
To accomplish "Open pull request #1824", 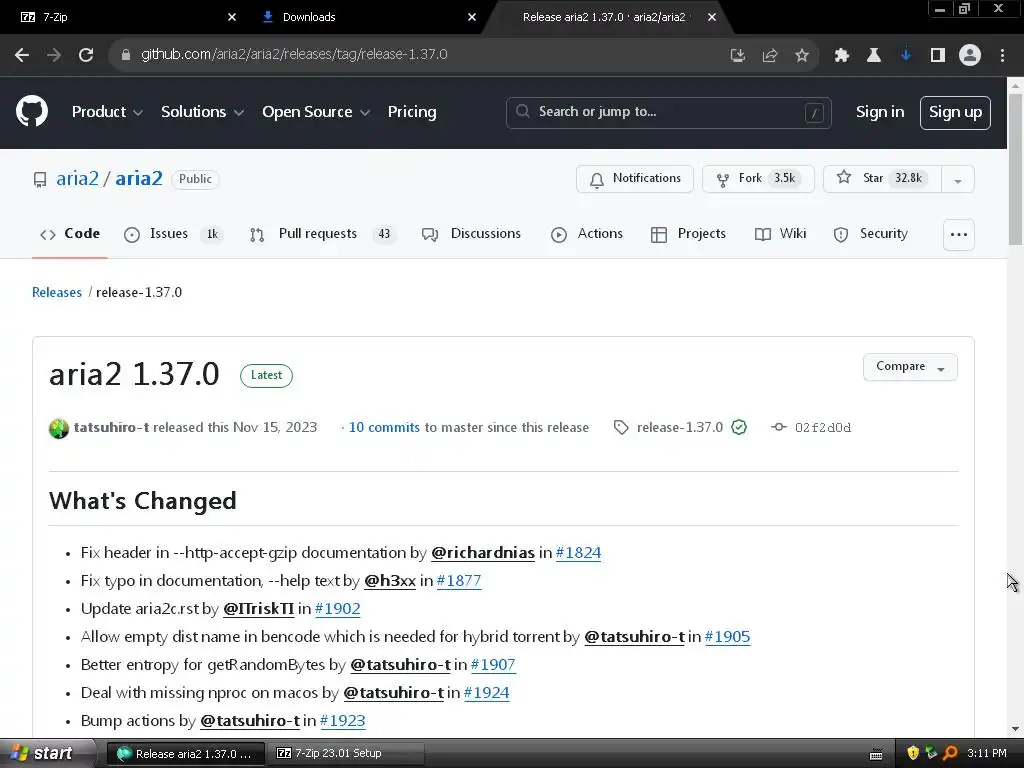I will tap(578, 553).
